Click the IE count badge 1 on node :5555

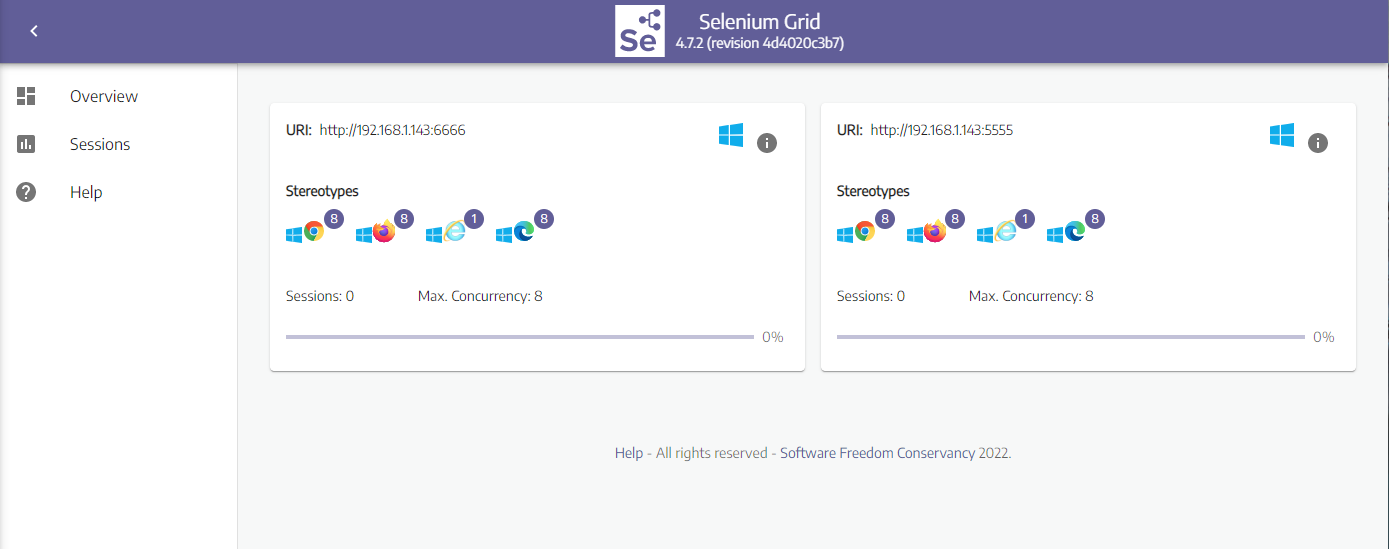pyautogui.click(x=1025, y=218)
